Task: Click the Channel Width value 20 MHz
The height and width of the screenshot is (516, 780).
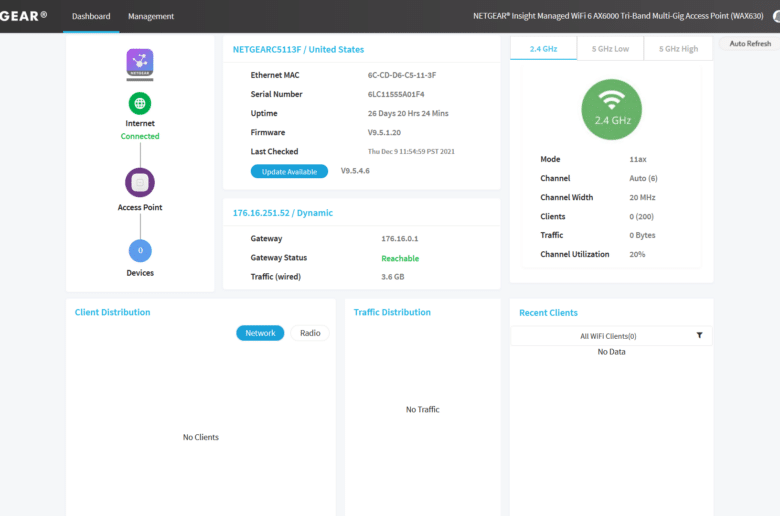Action: (642, 198)
